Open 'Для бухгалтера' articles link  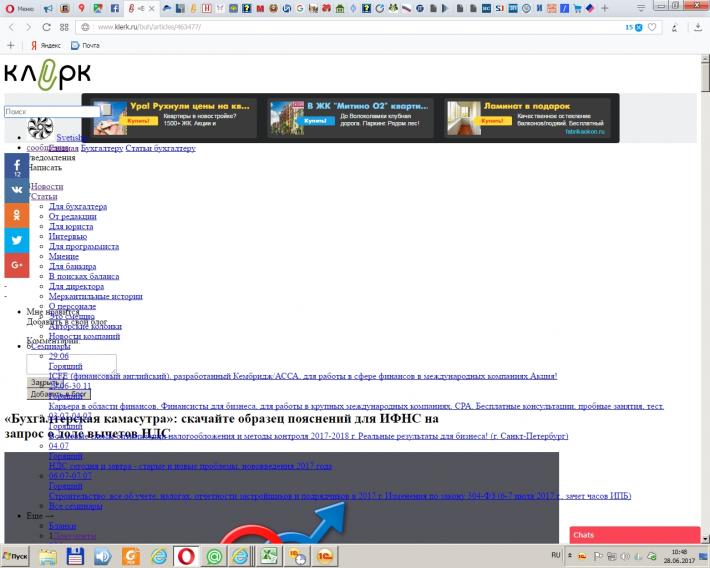[78, 207]
